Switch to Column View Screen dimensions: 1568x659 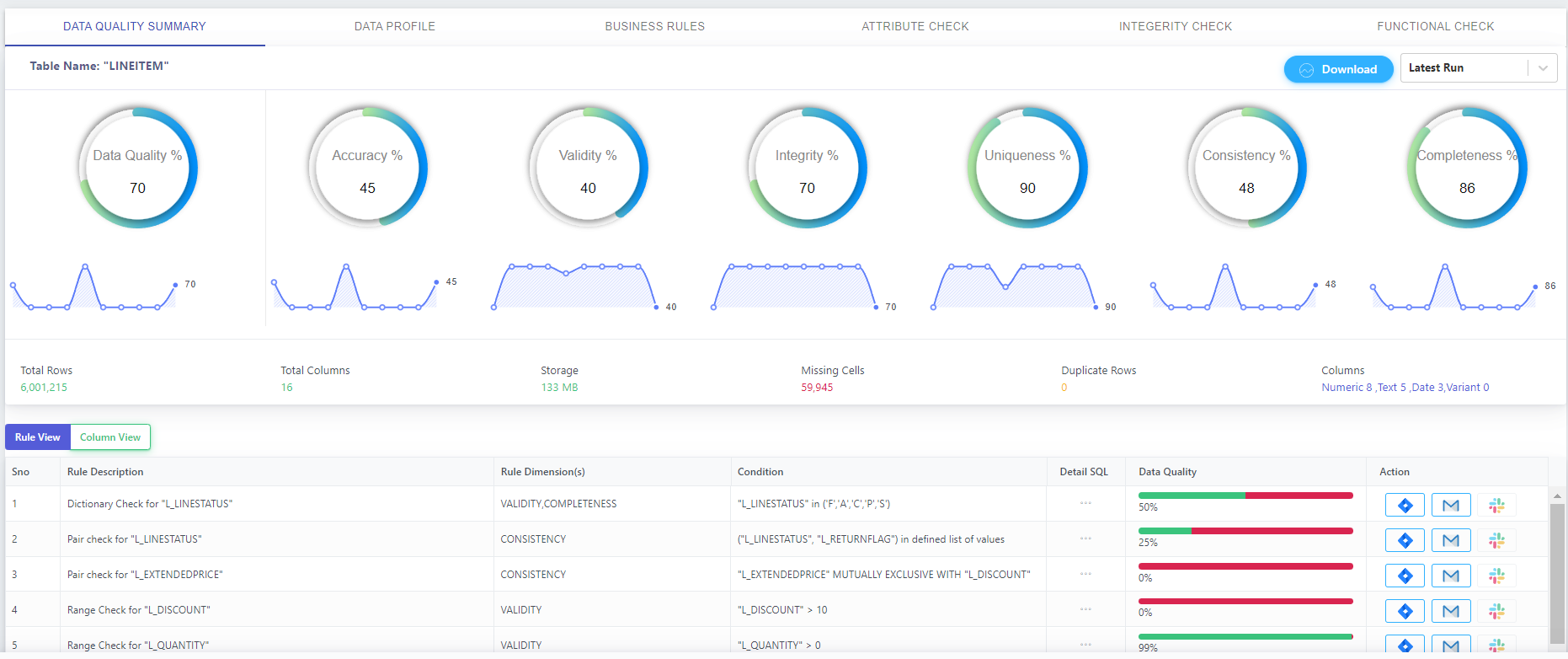[x=110, y=437]
